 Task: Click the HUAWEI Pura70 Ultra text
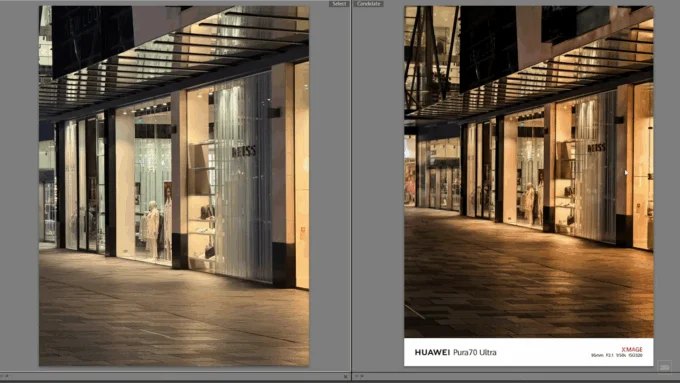click(455, 352)
